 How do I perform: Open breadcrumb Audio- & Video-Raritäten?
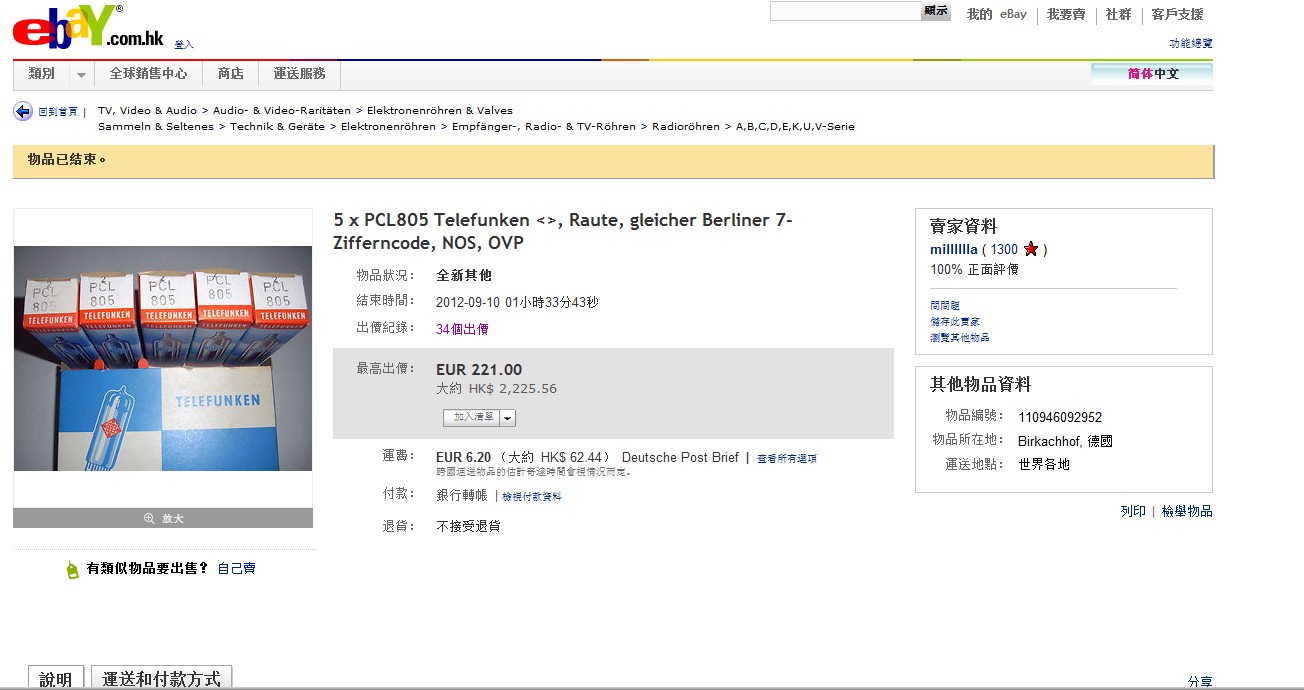(282, 110)
